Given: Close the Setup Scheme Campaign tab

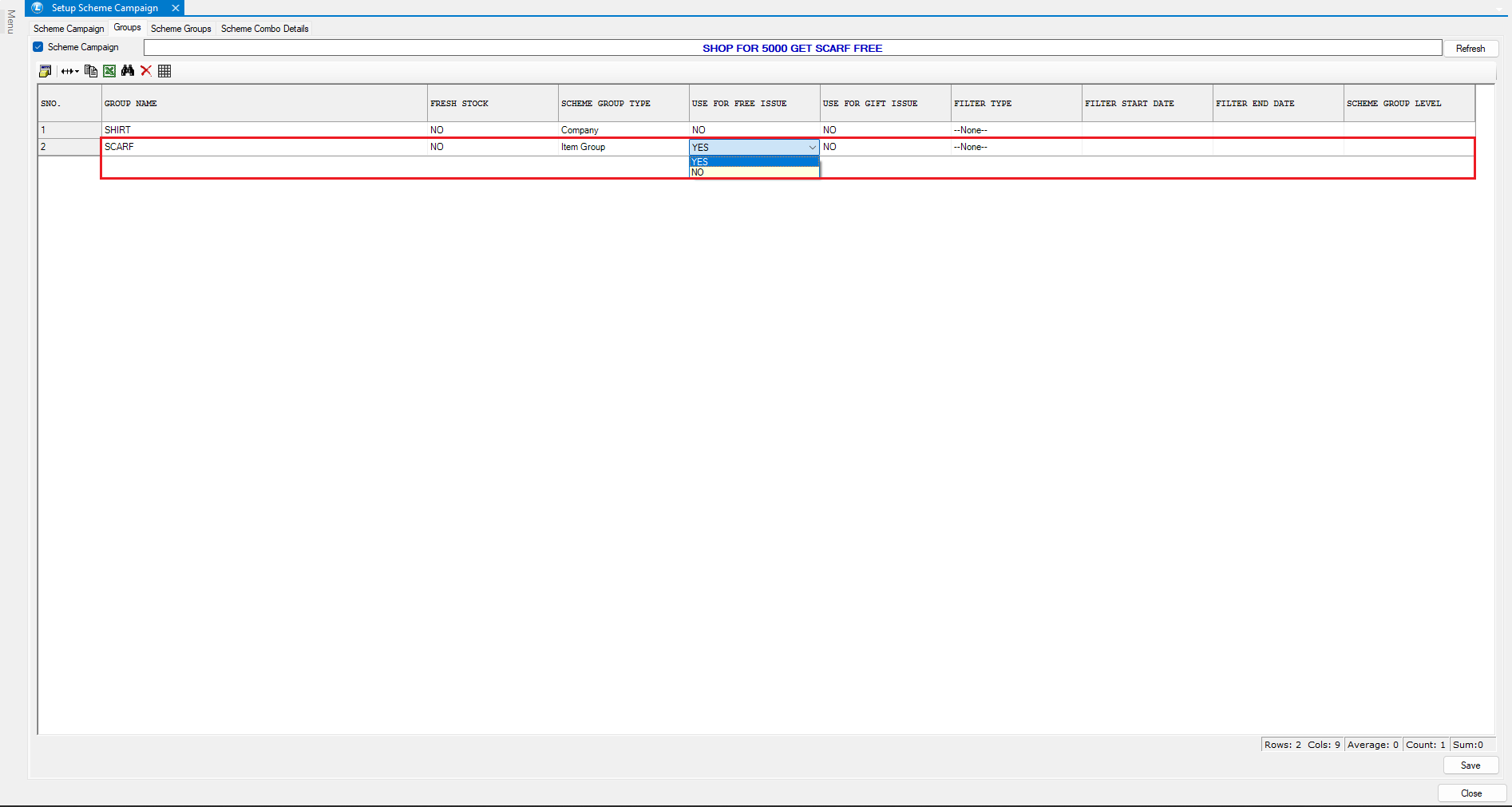Looking at the screenshot, I should (x=176, y=8).
